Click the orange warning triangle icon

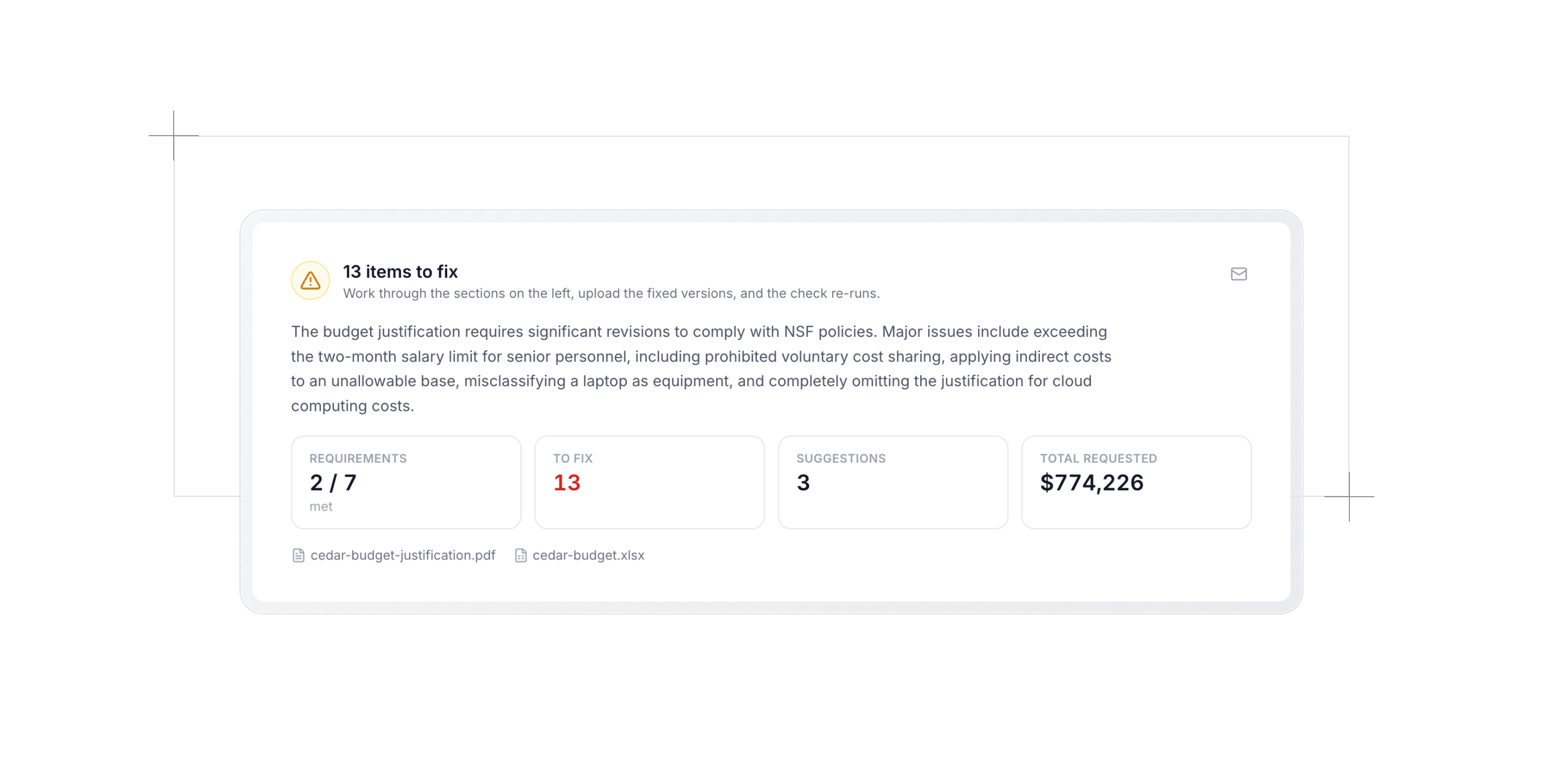pos(310,280)
